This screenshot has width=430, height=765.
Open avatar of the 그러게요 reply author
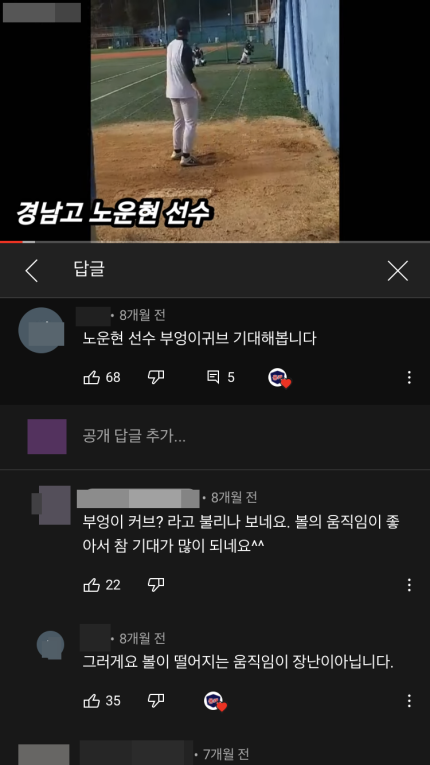(x=51, y=644)
